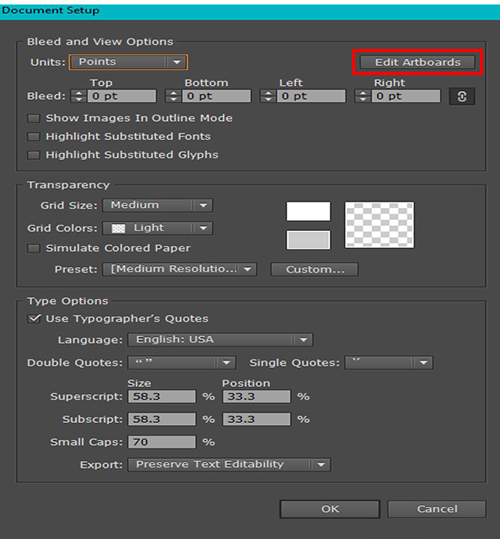
Task: Click the transparency grid preview thumbnail
Action: [x=379, y=225]
